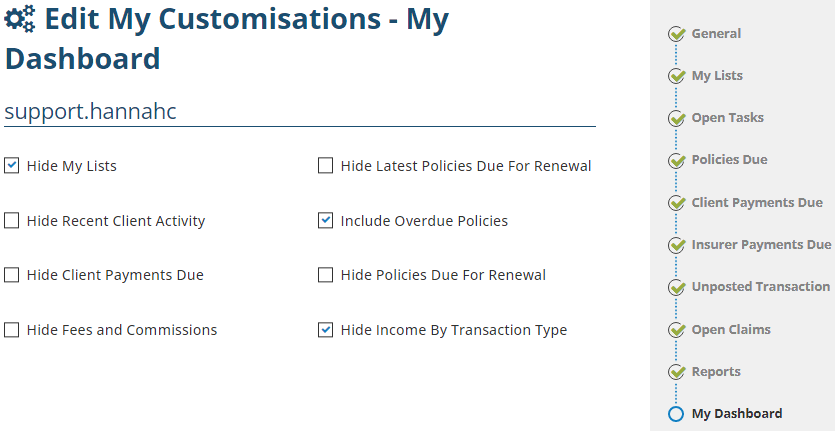
Task: Toggle the Include Overdue Policies checkbox
Action: [x=326, y=221]
